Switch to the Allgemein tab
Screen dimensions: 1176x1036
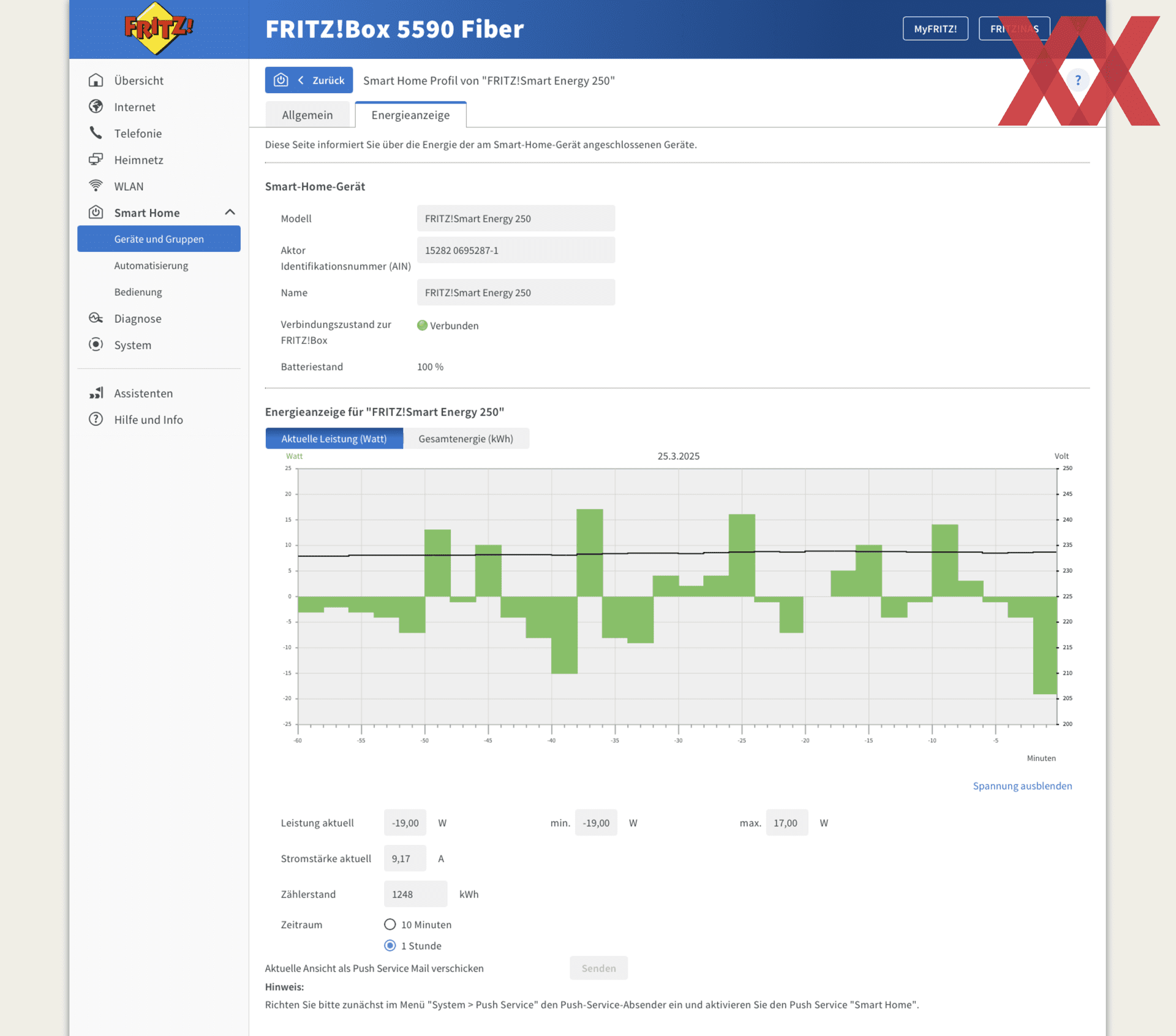point(307,115)
